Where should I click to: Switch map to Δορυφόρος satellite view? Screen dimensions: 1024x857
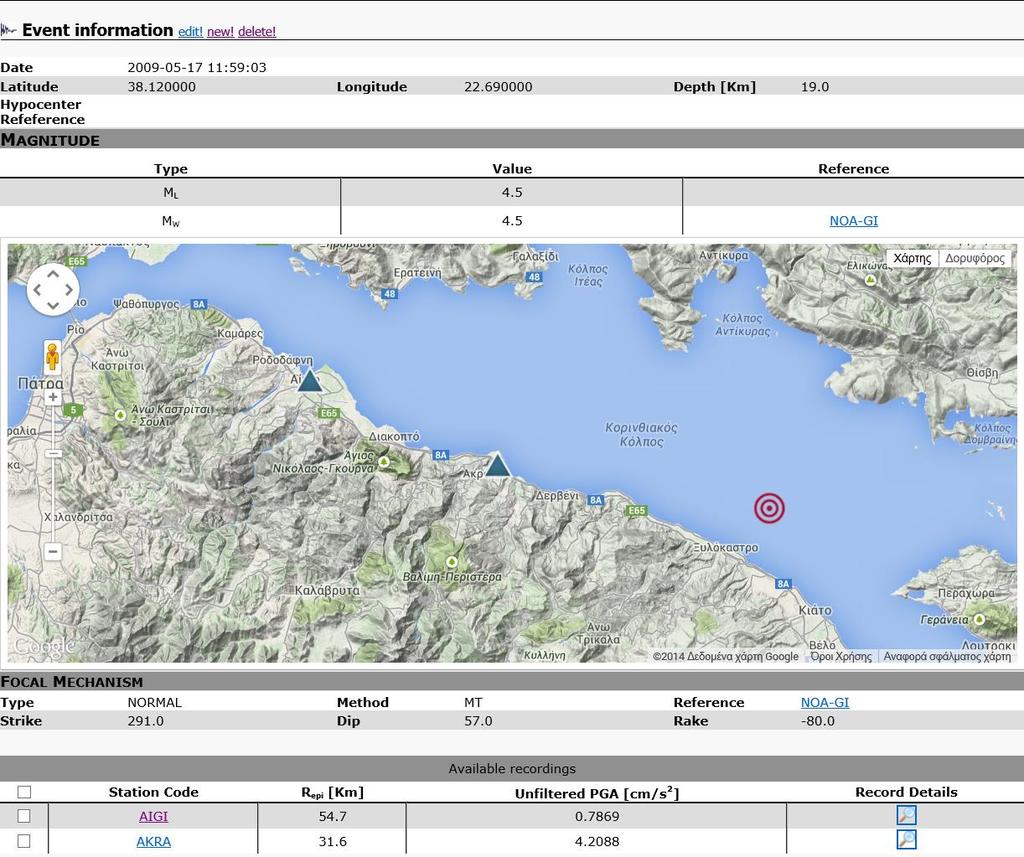[x=975, y=258]
